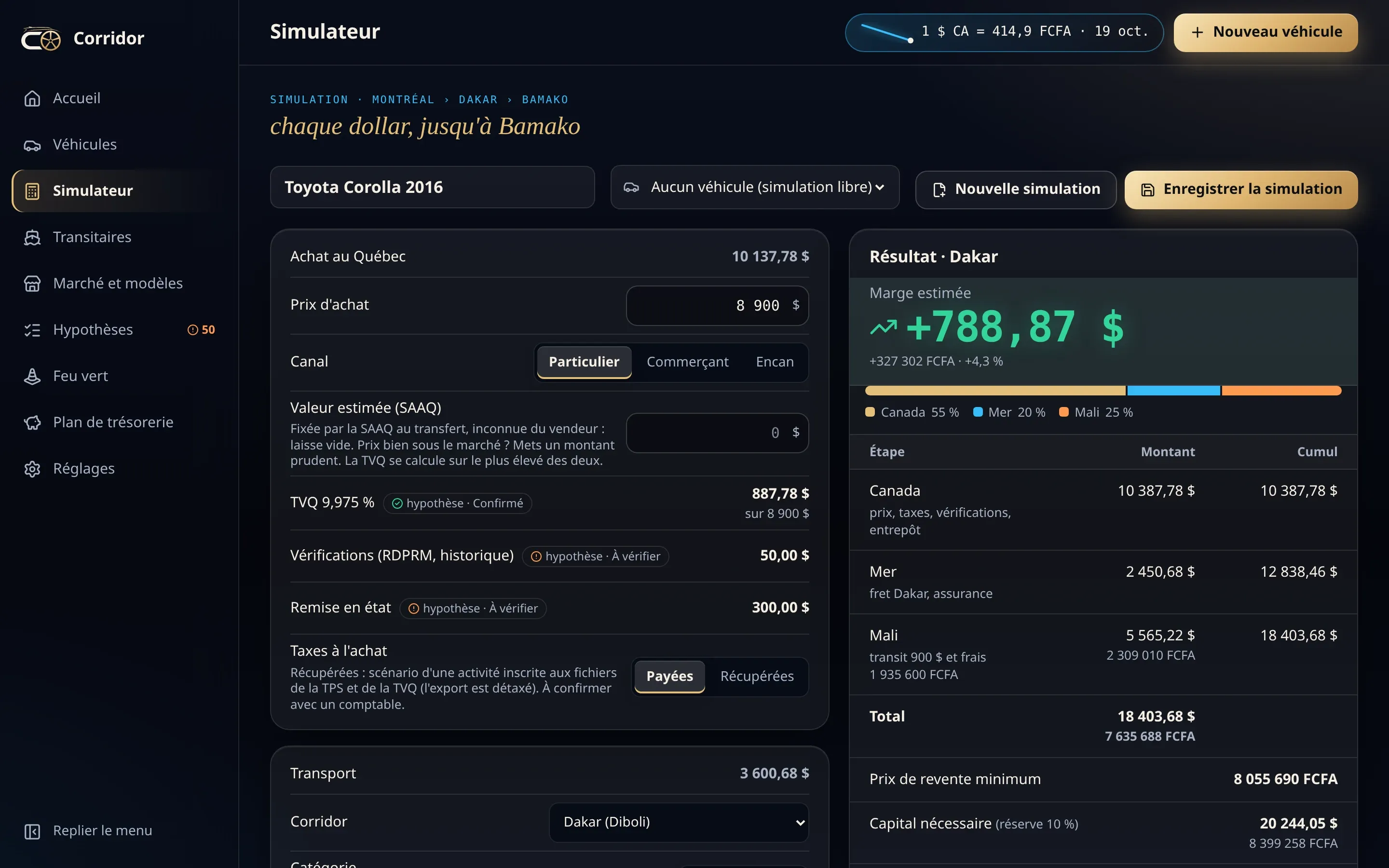Open the Corridor Dakar (Diboli) dropdown
The image size is (1389, 868).
[679, 822]
